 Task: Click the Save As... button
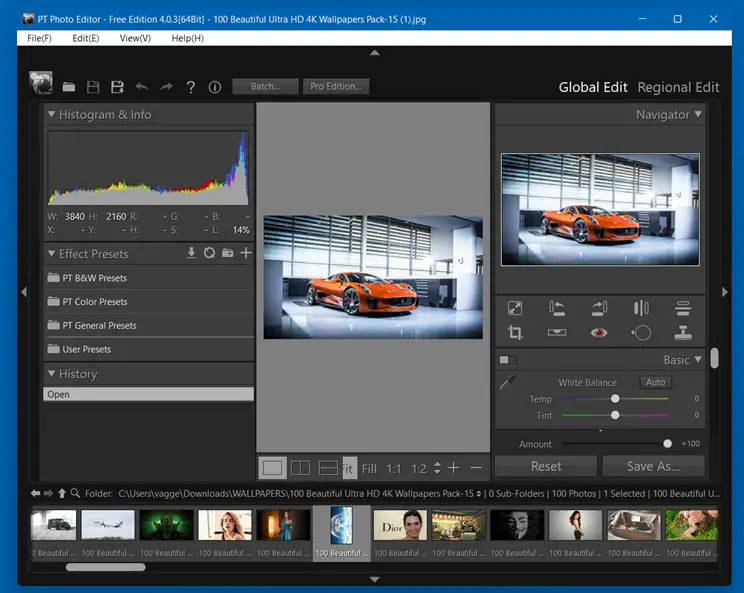pyautogui.click(x=653, y=466)
